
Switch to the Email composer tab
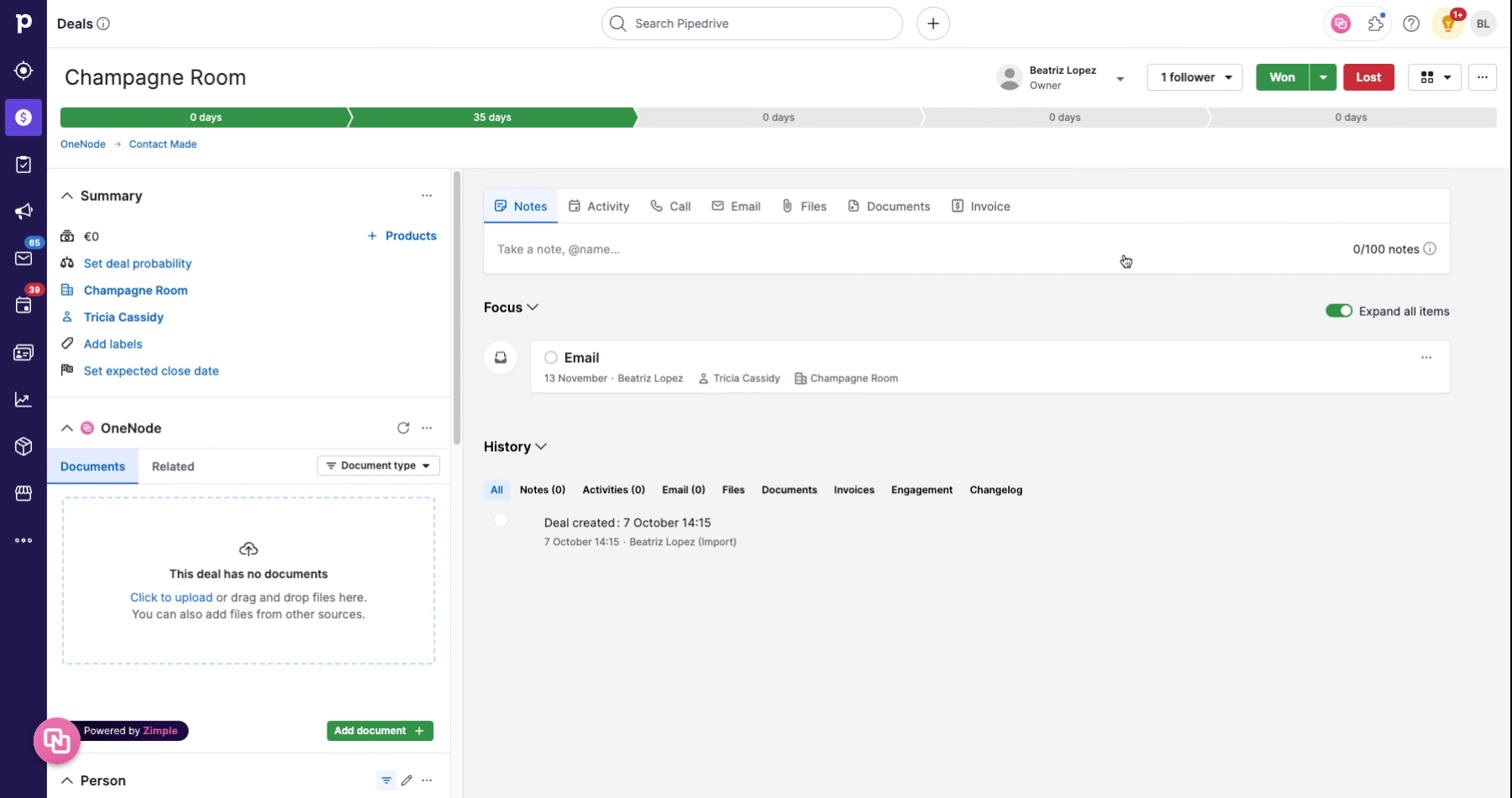[736, 206]
